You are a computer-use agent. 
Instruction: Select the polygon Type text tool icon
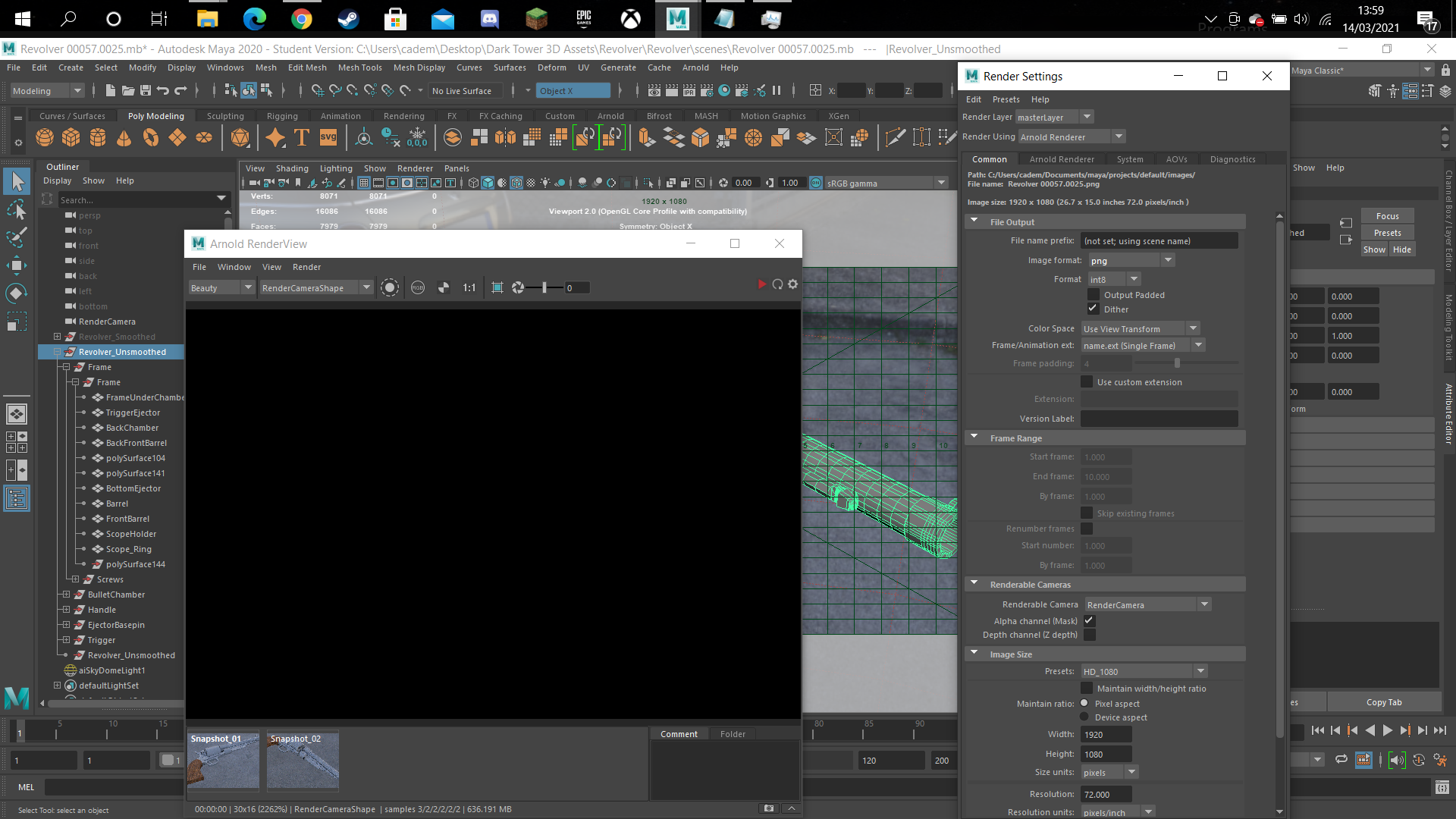click(302, 137)
